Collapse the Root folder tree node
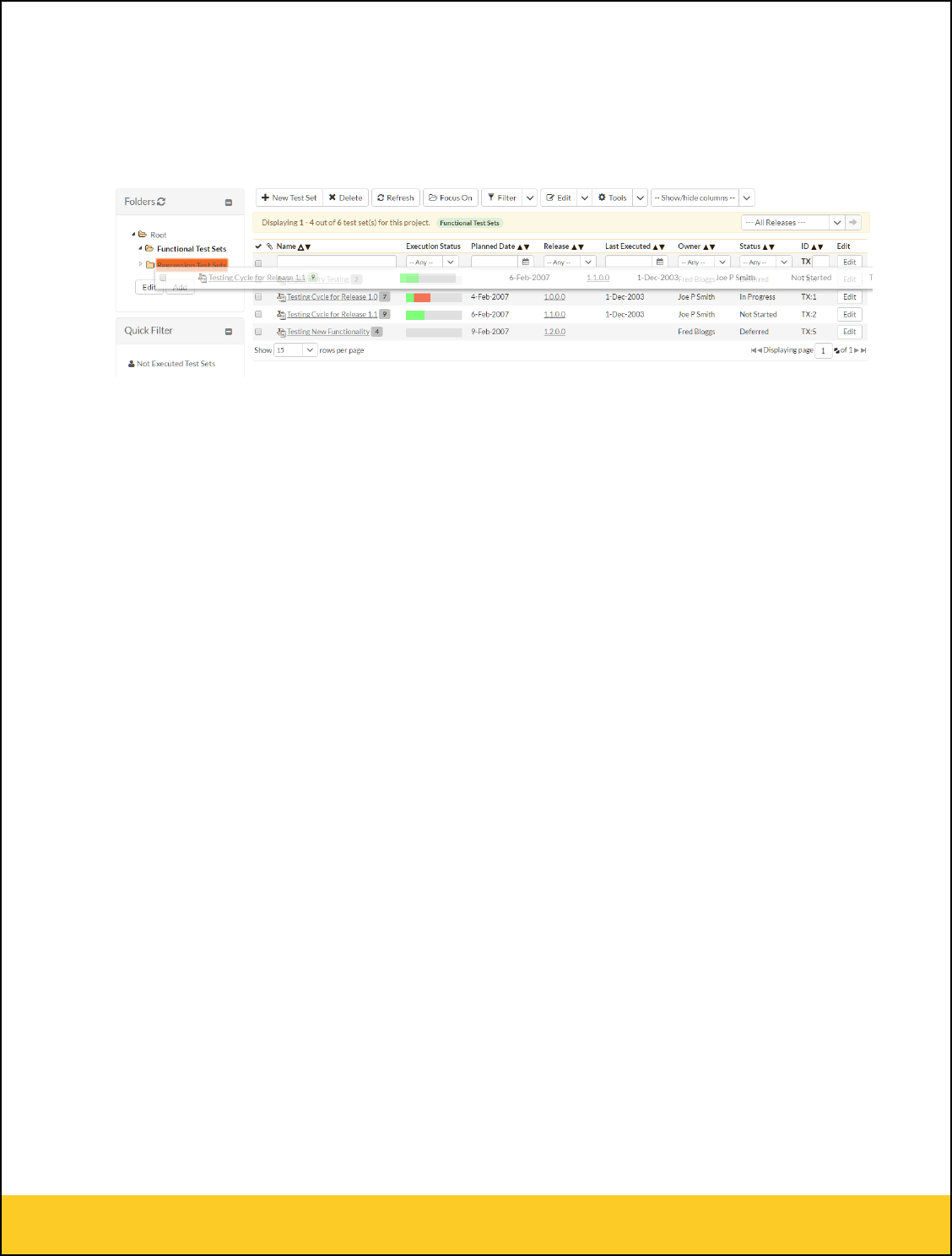Viewport: 952px width, 1256px height. click(x=133, y=235)
